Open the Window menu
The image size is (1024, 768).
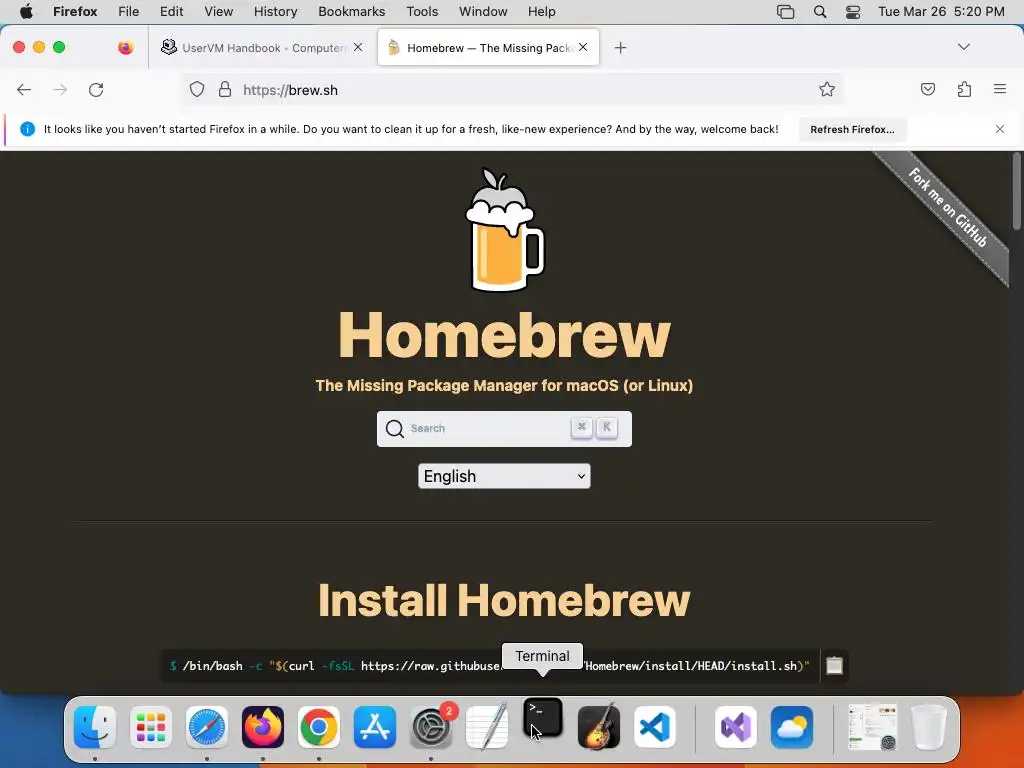pos(483,12)
